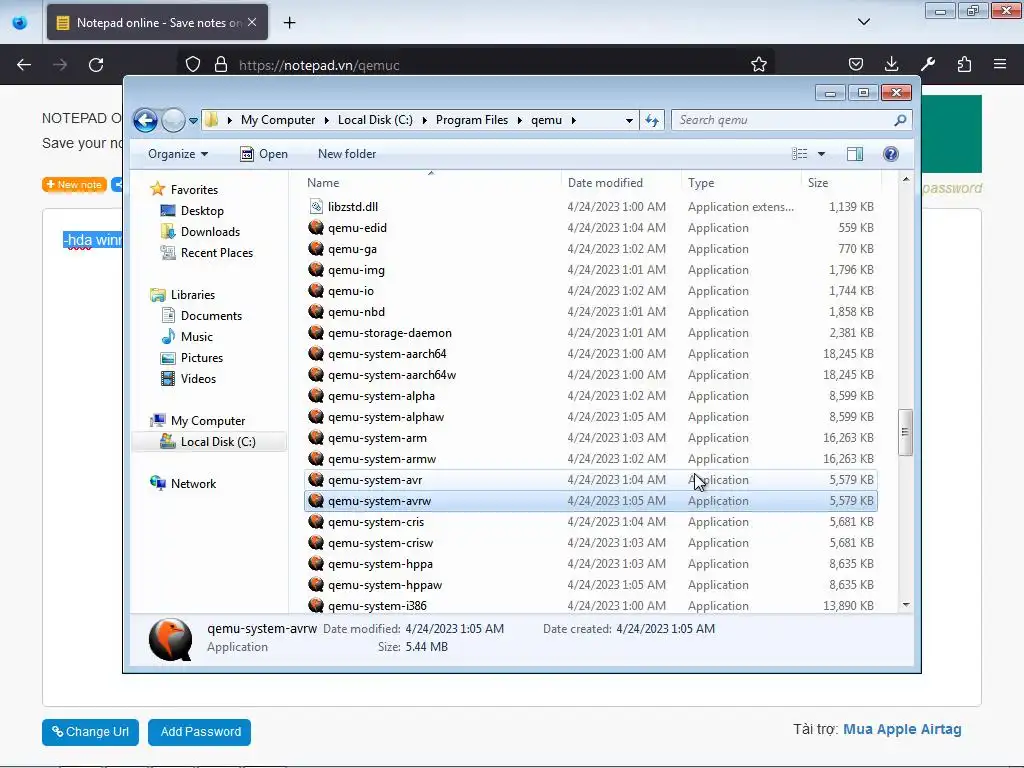Select Recent Places in navigation pane

tap(216, 253)
